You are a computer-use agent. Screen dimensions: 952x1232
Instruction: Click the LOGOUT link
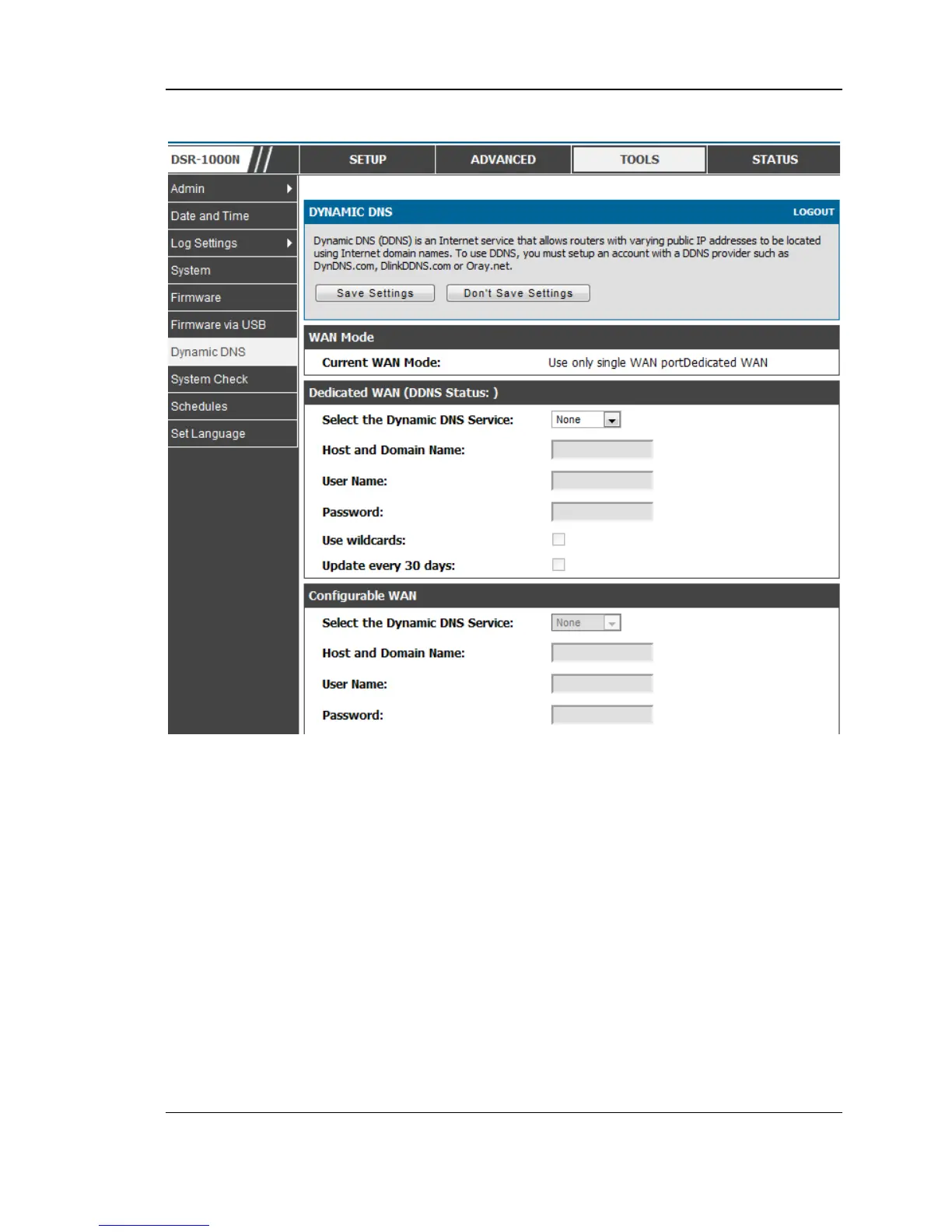[814, 212]
